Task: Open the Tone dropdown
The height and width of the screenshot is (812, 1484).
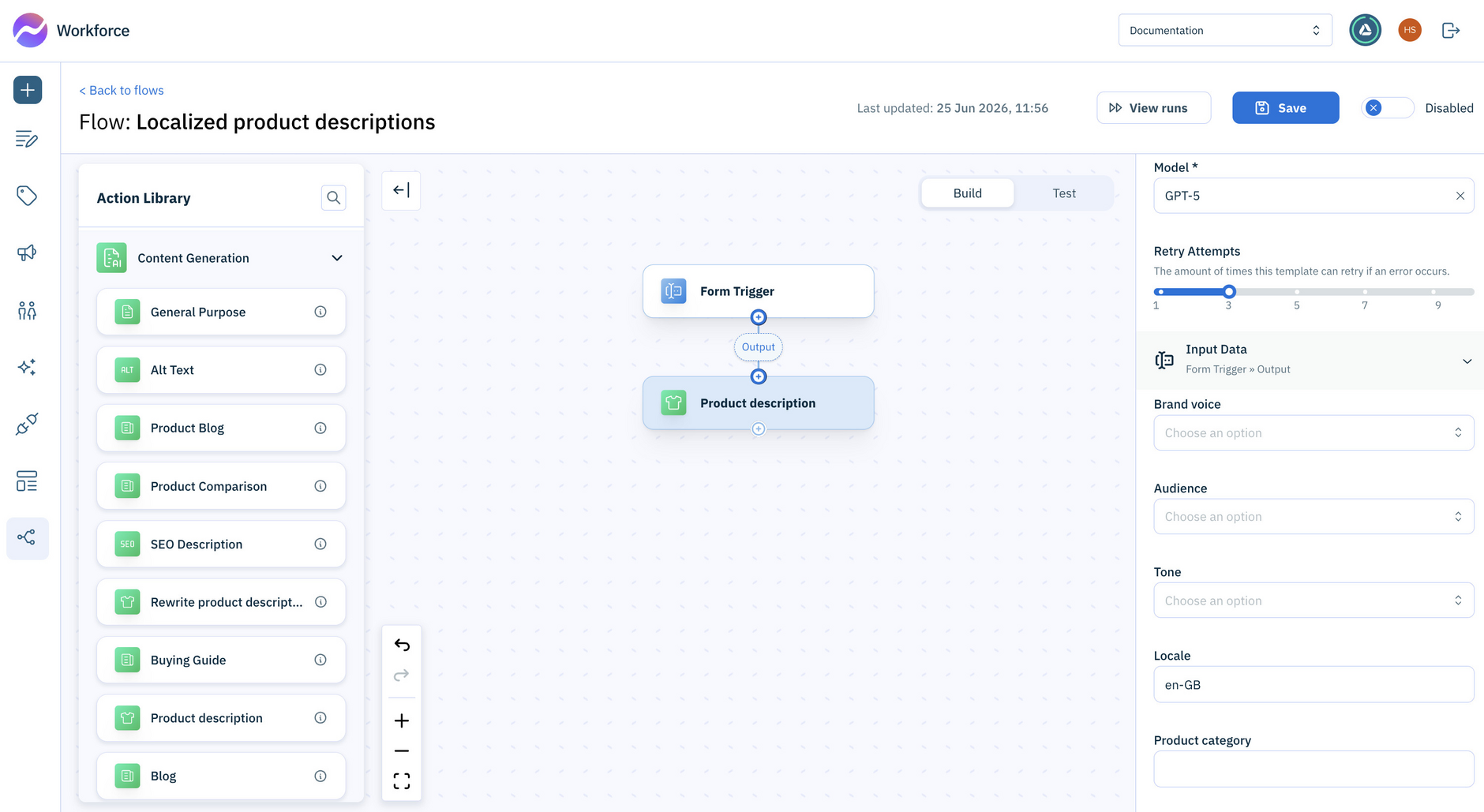Action: 1313,601
